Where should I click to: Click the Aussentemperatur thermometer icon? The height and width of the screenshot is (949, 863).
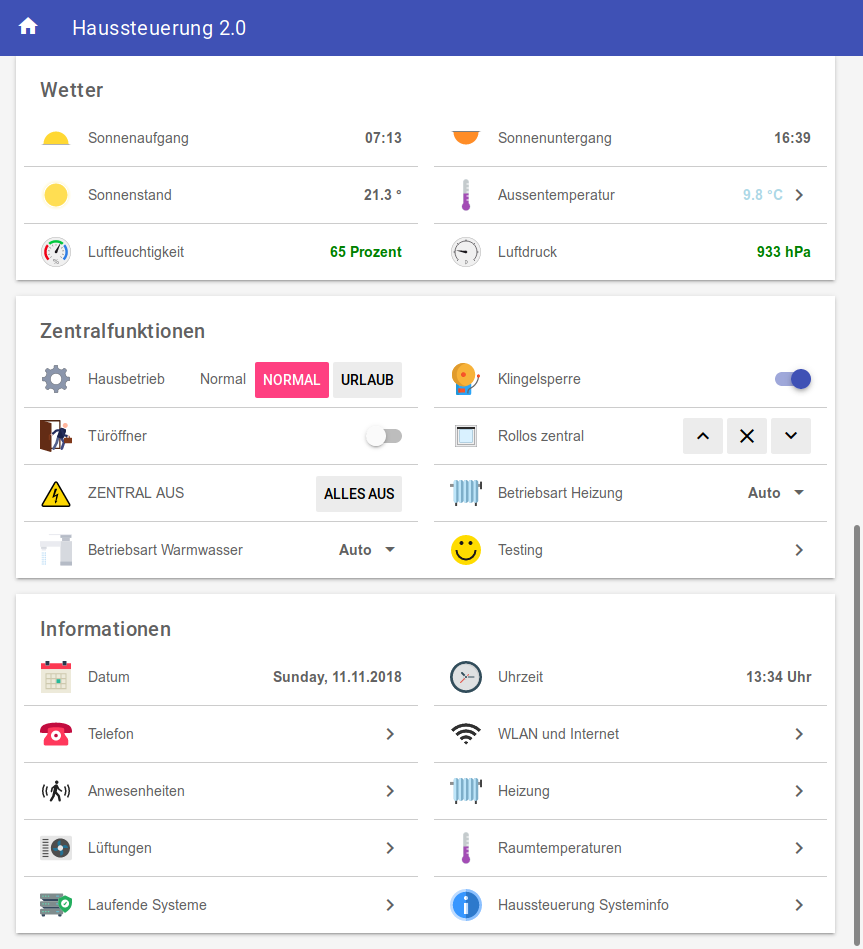tap(465, 195)
